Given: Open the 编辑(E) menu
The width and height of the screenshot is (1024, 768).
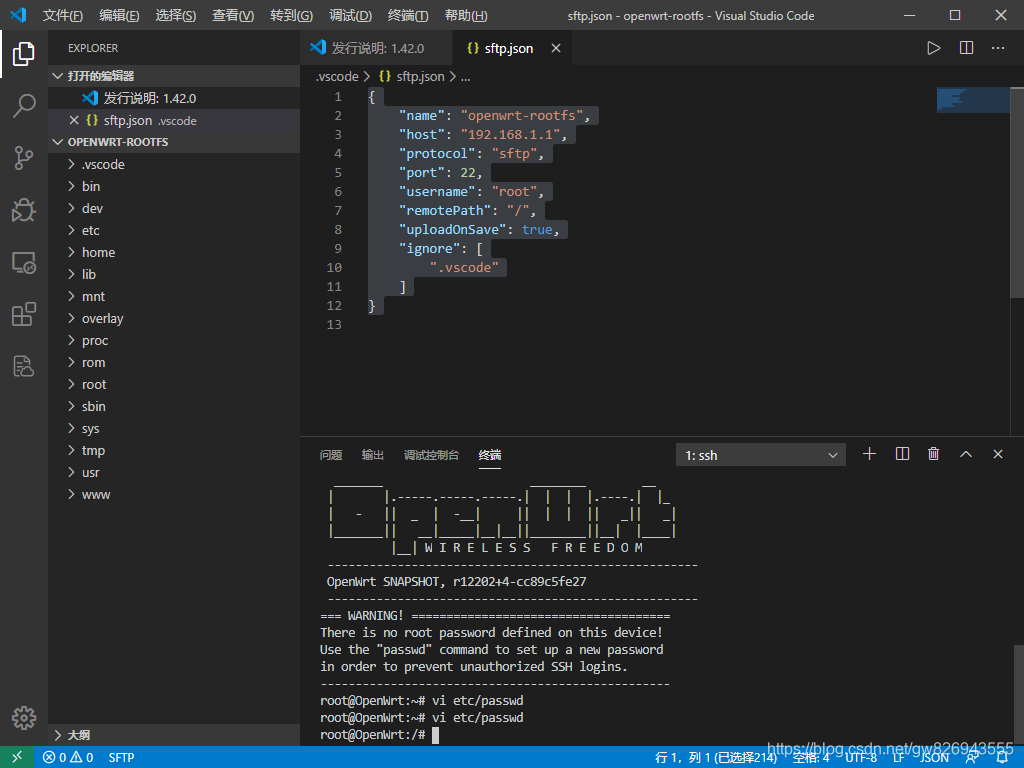Looking at the screenshot, I should point(119,15).
